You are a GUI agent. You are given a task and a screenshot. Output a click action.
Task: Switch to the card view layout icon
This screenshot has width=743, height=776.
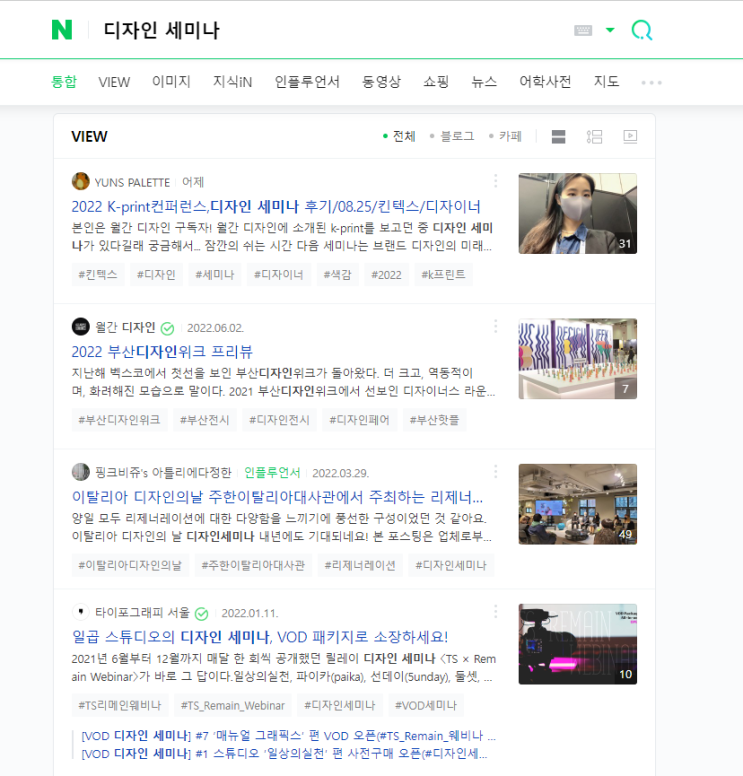558,137
